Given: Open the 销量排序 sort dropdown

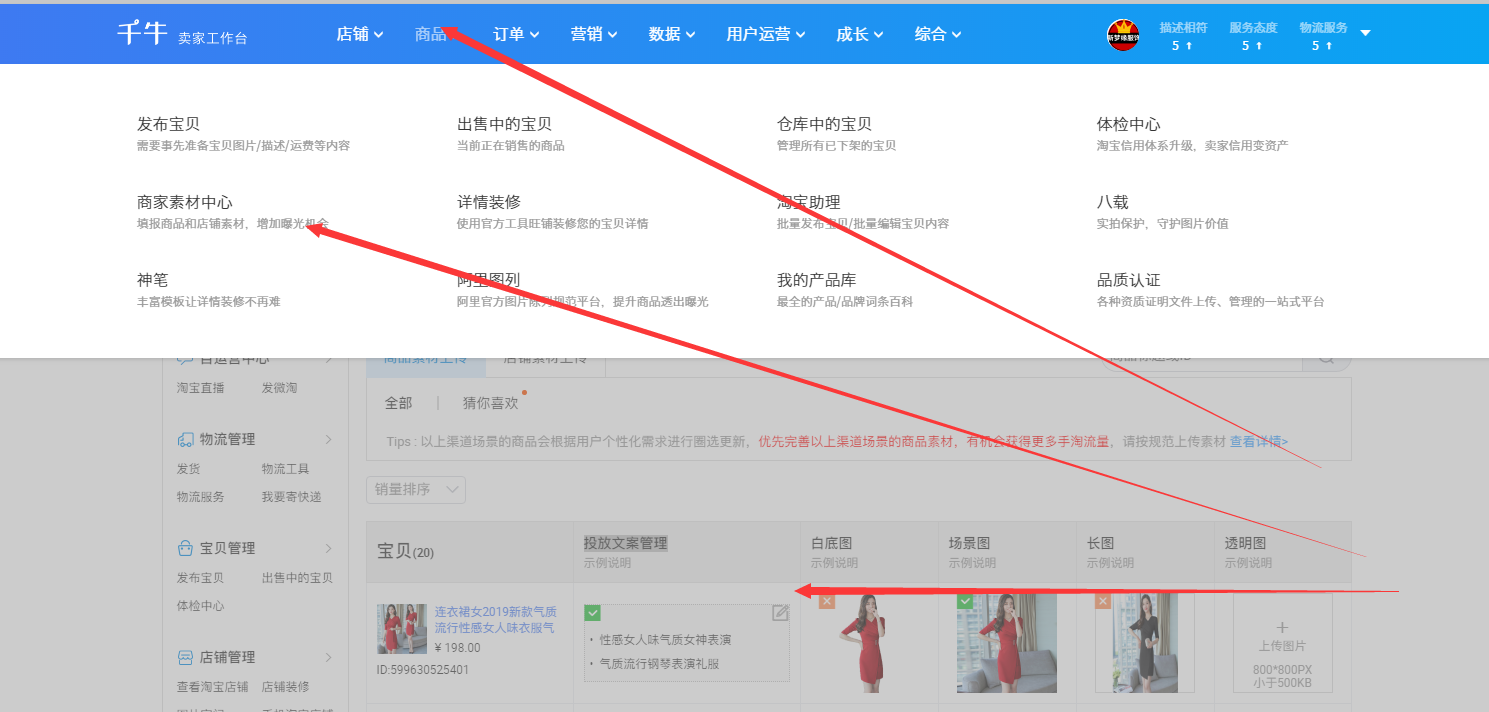Looking at the screenshot, I should (x=415, y=489).
